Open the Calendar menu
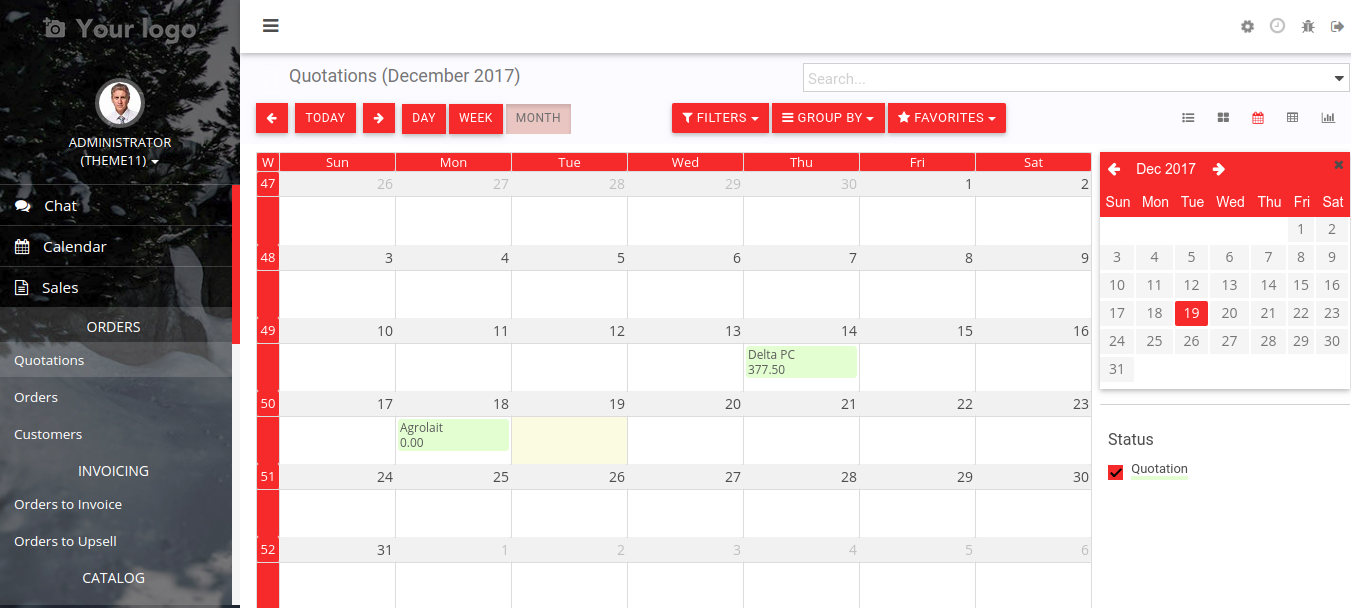1351x608 pixels. click(115, 246)
